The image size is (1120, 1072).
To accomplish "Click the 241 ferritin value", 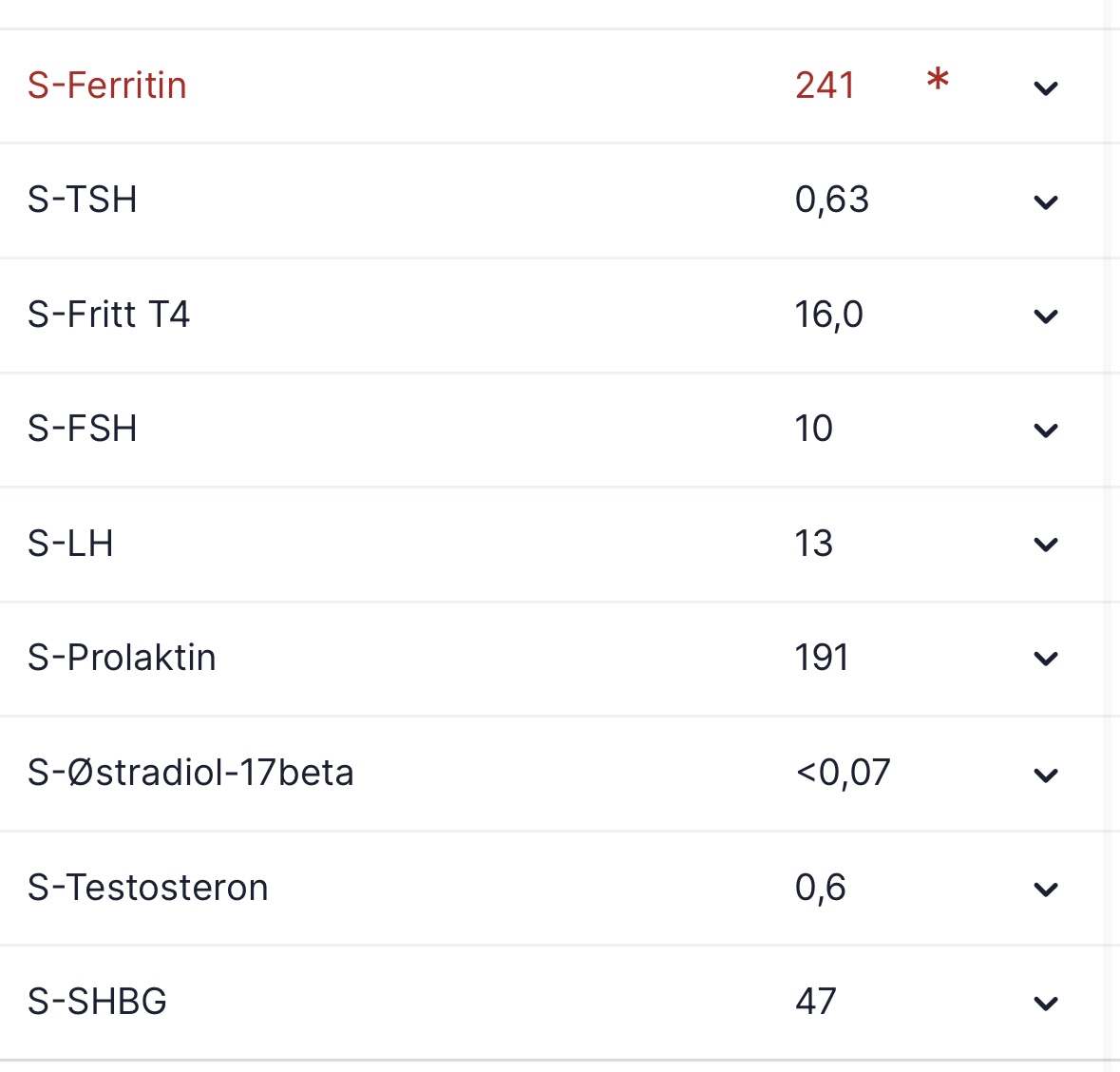I will [825, 86].
